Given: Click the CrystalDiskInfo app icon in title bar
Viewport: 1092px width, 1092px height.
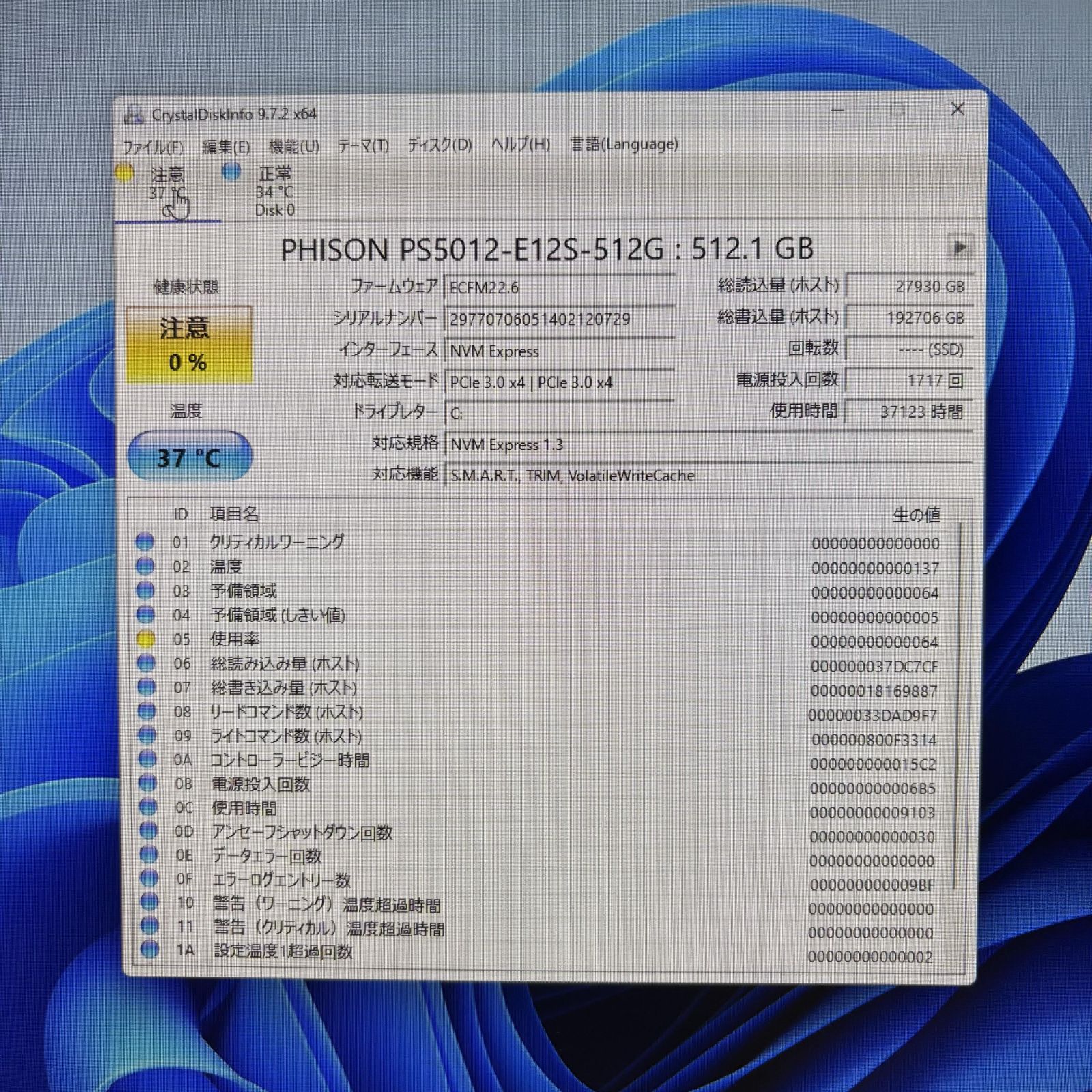Looking at the screenshot, I should [x=134, y=114].
